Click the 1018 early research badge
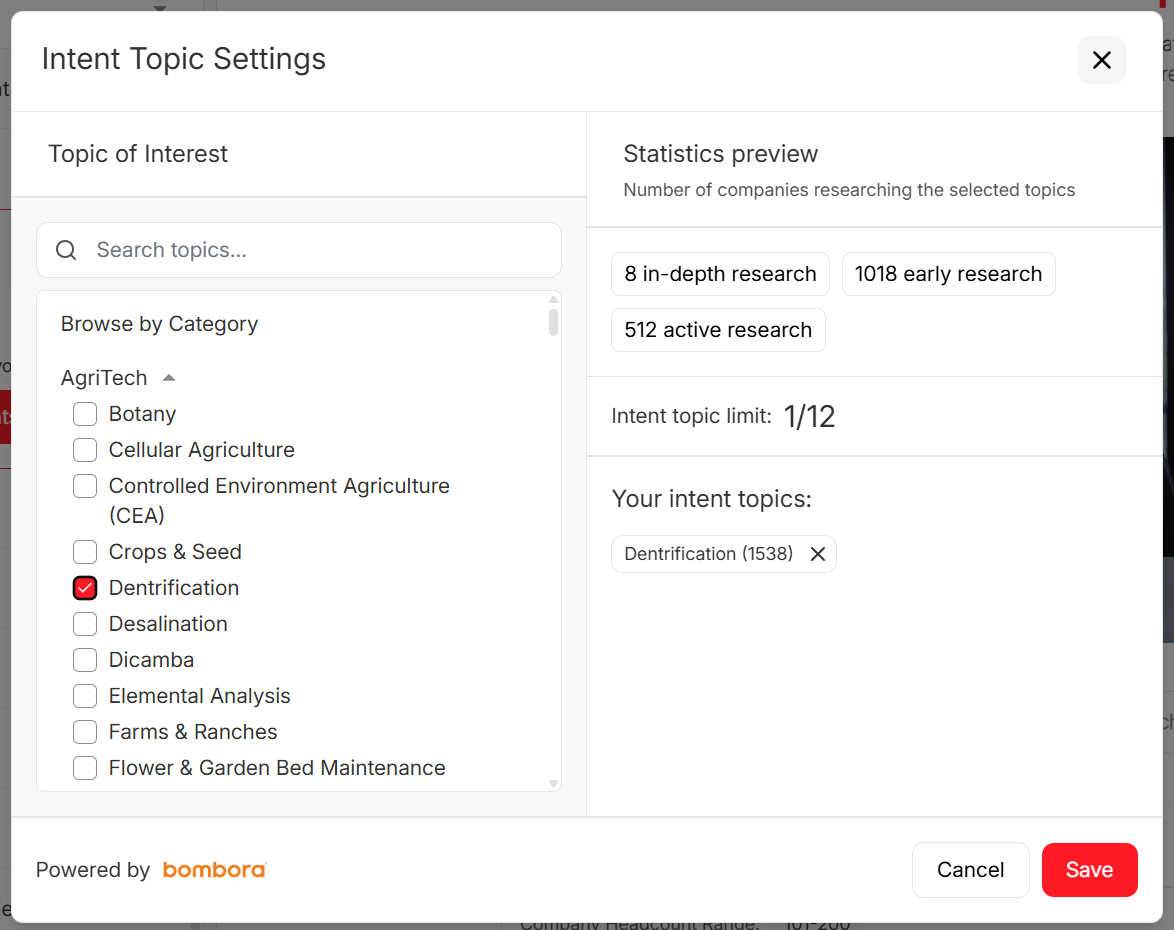1174x930 pixels. point(948,274)
